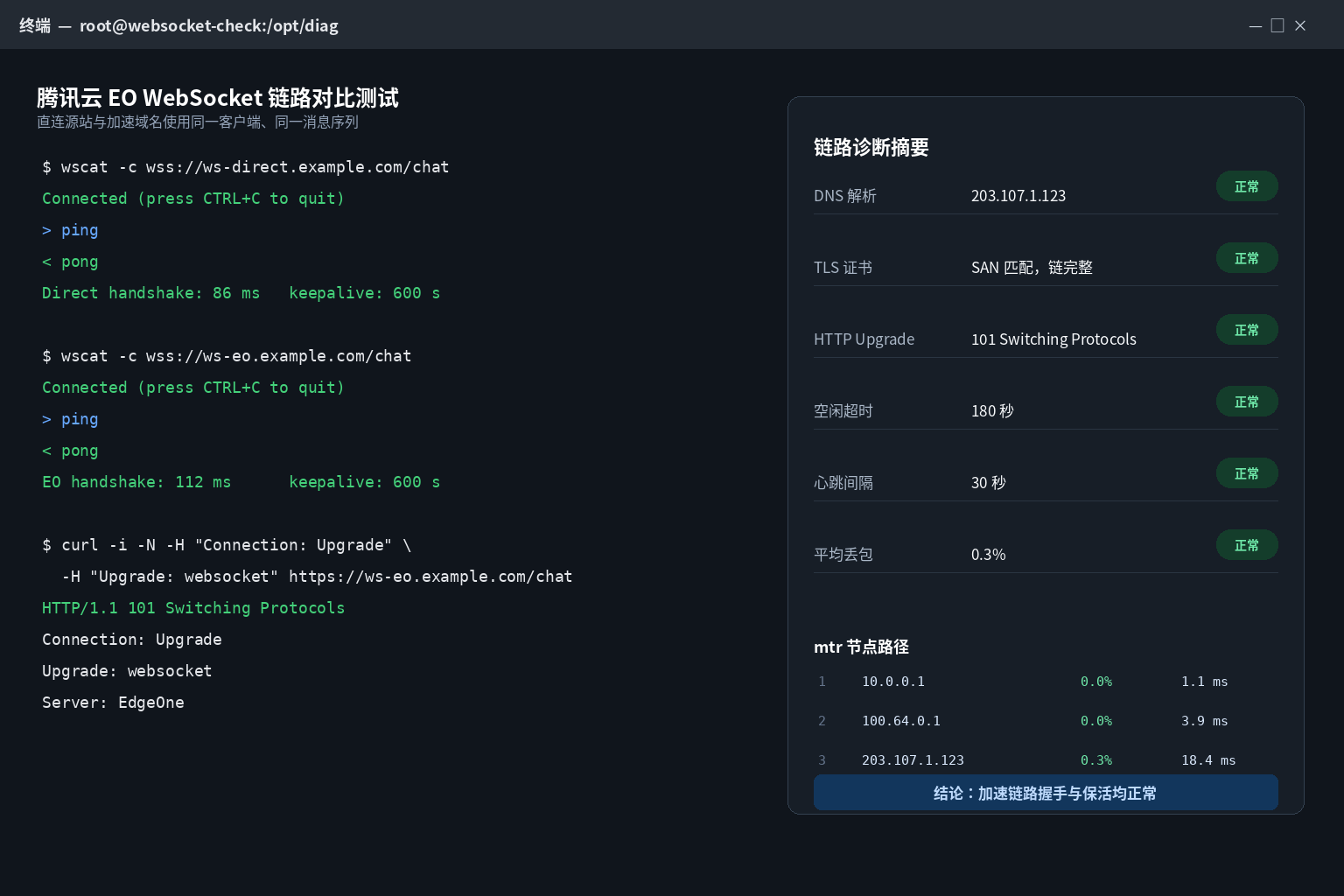
Task: Select the value "SAN 匹配，链完整"
Action: click(x=1032, y=268)
